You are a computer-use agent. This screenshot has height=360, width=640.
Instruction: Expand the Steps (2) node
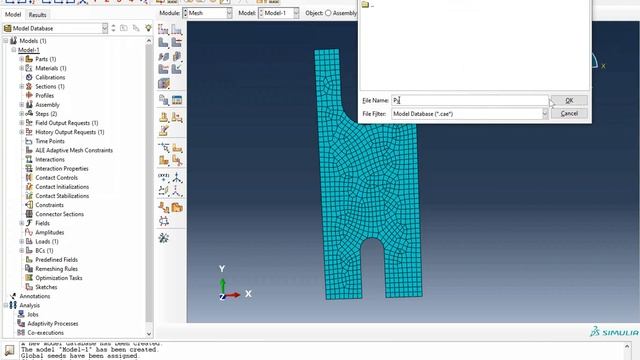tap(22, 114)
